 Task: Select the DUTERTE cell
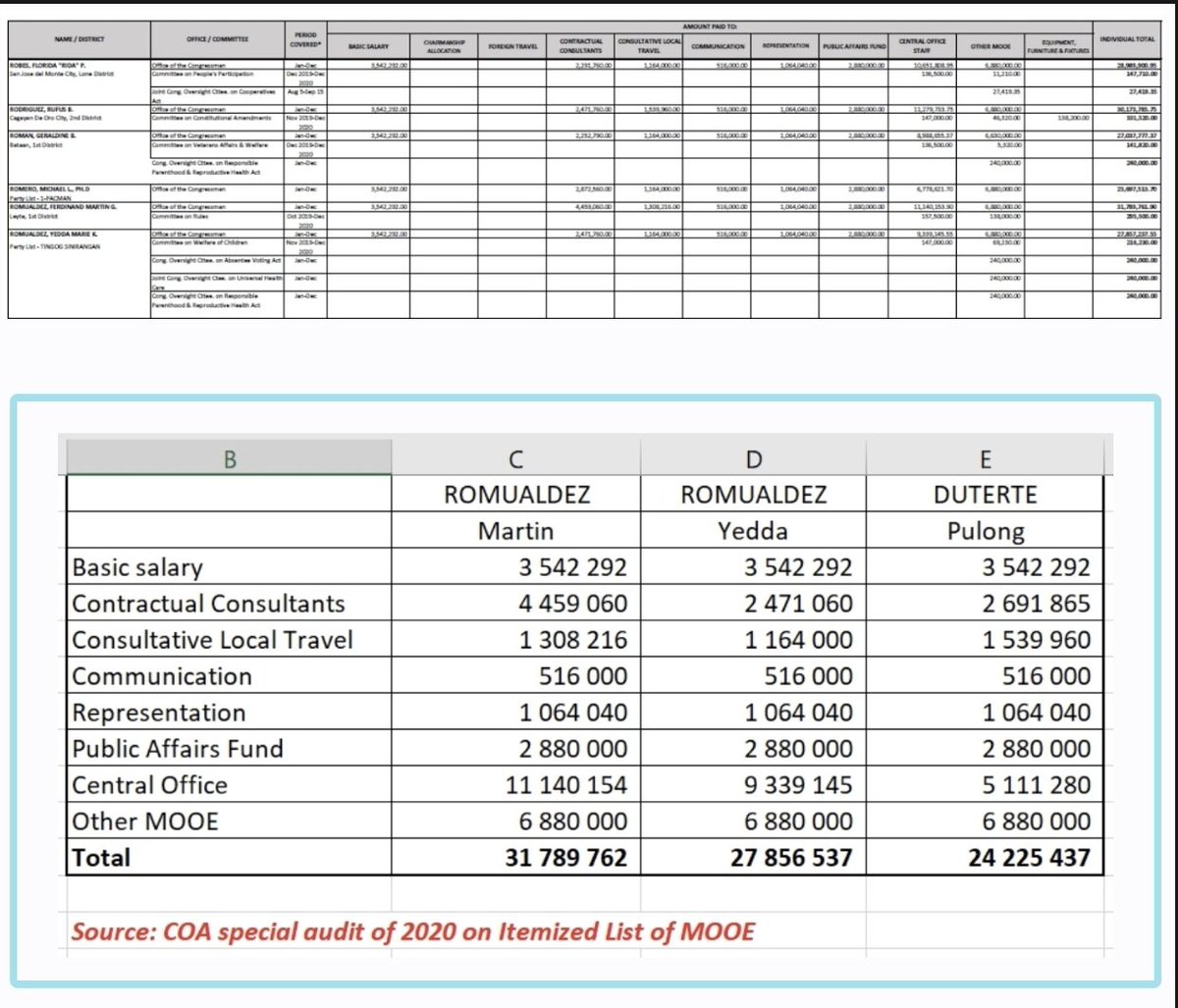[x=986, y=495]
